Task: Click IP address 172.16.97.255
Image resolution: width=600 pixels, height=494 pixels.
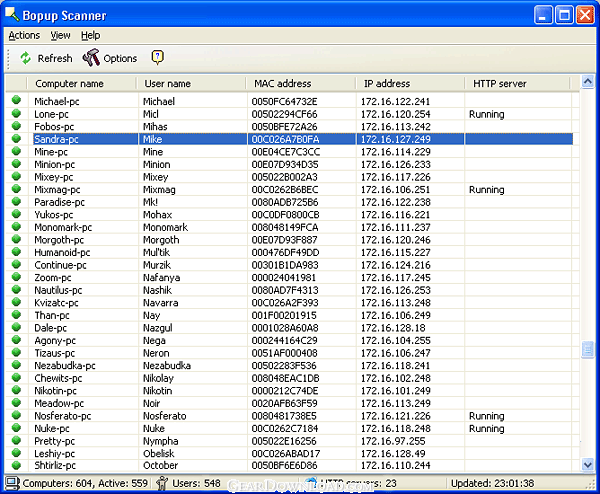Action: coord(393,441)
